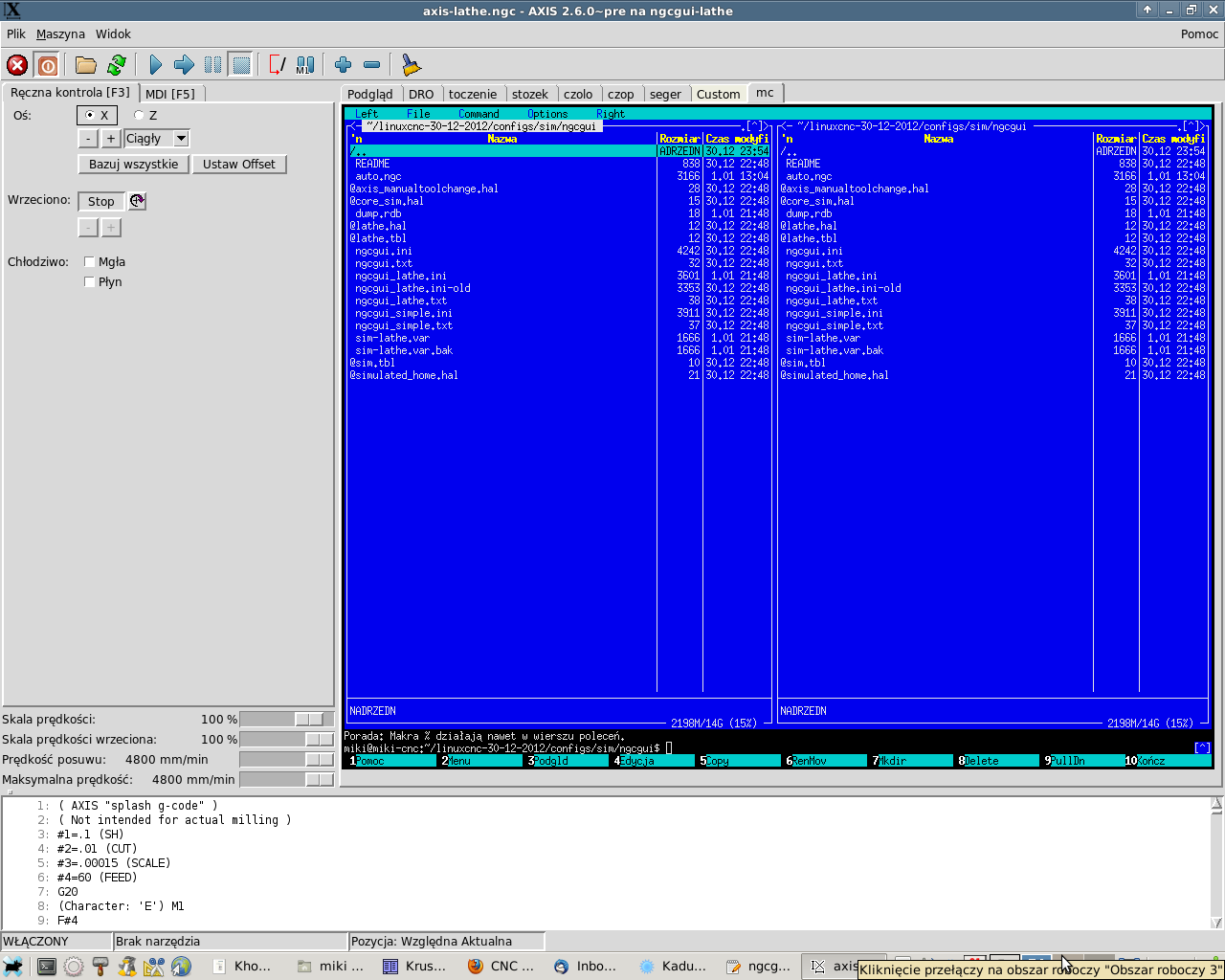Click the Skala prędkości feed override slider

click(286, 720)
